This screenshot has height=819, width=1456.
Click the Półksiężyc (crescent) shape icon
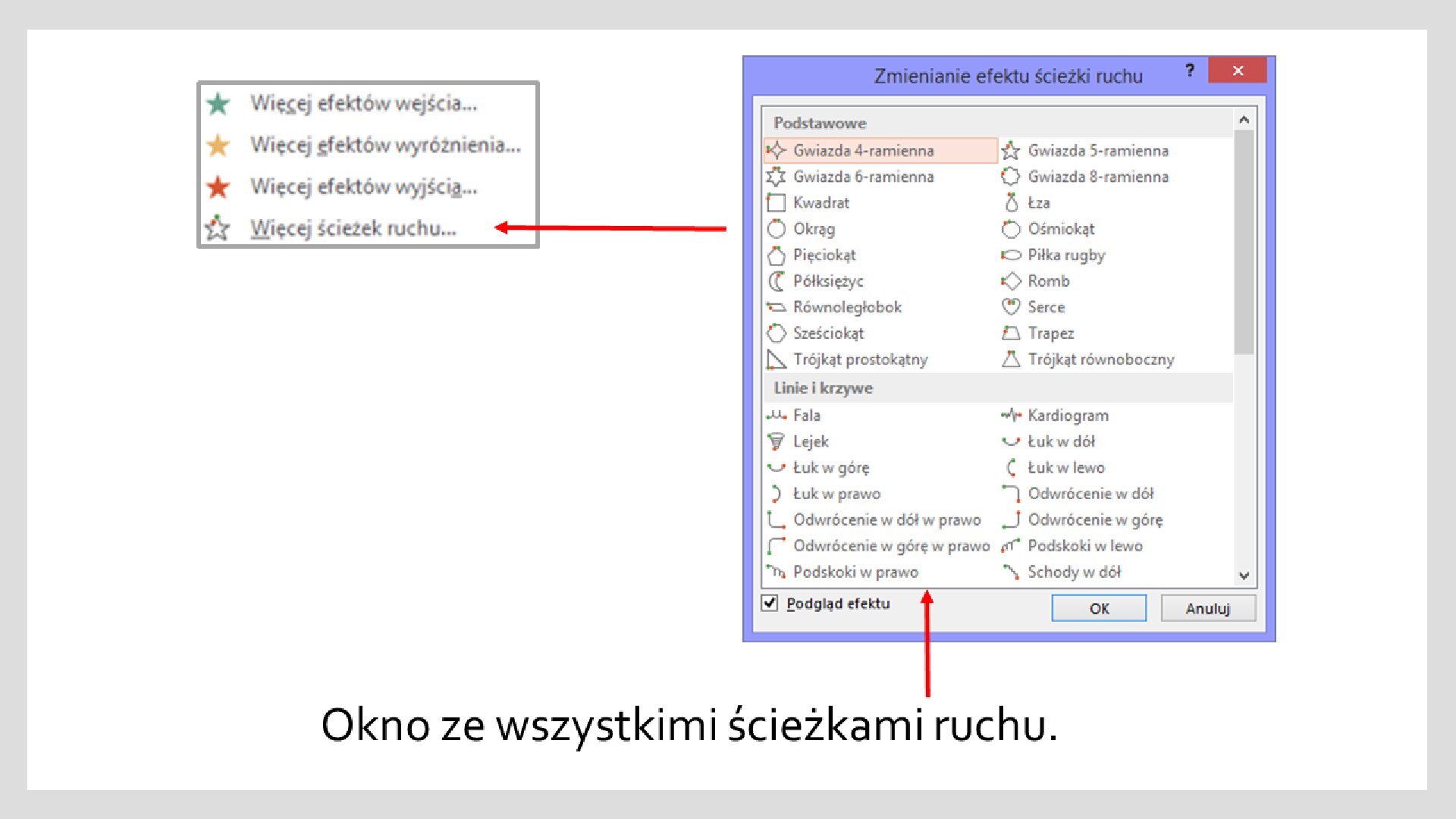pyautogui.click(x=777, y=281)
